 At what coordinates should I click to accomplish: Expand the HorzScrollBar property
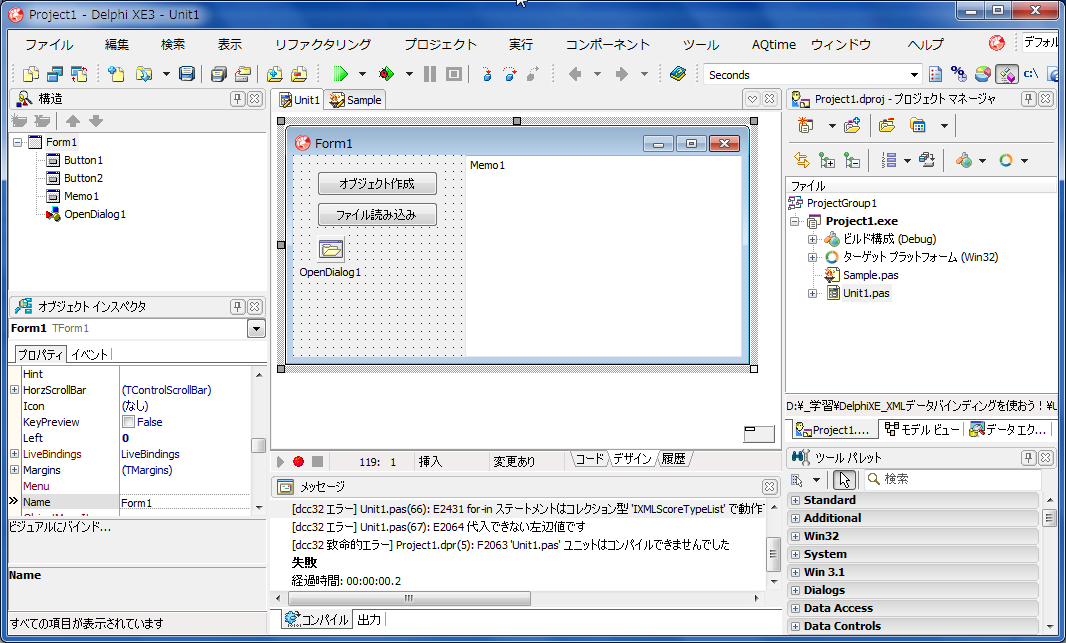click(x=14, y=389)
